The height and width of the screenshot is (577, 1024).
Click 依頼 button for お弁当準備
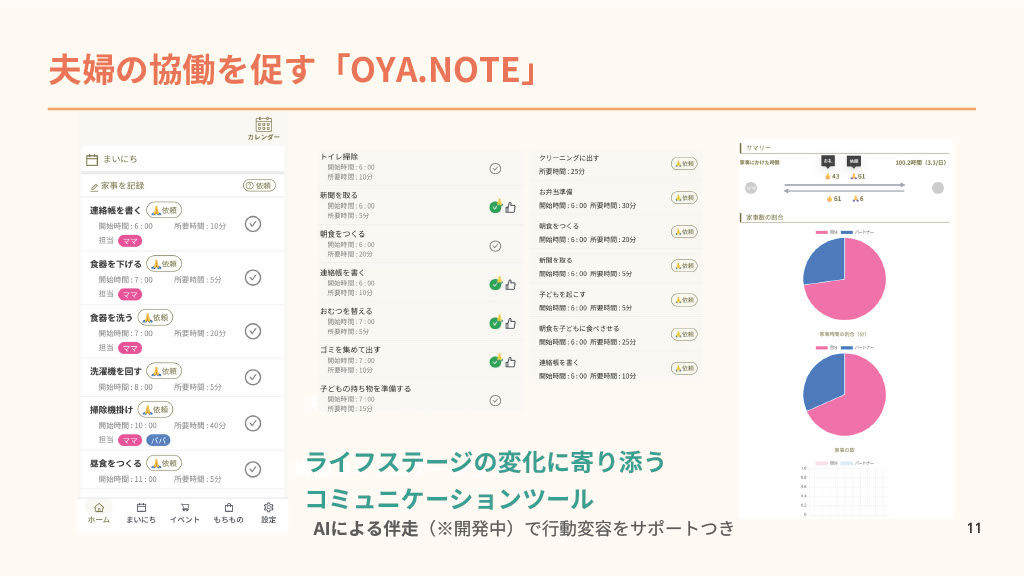point(684,197)
